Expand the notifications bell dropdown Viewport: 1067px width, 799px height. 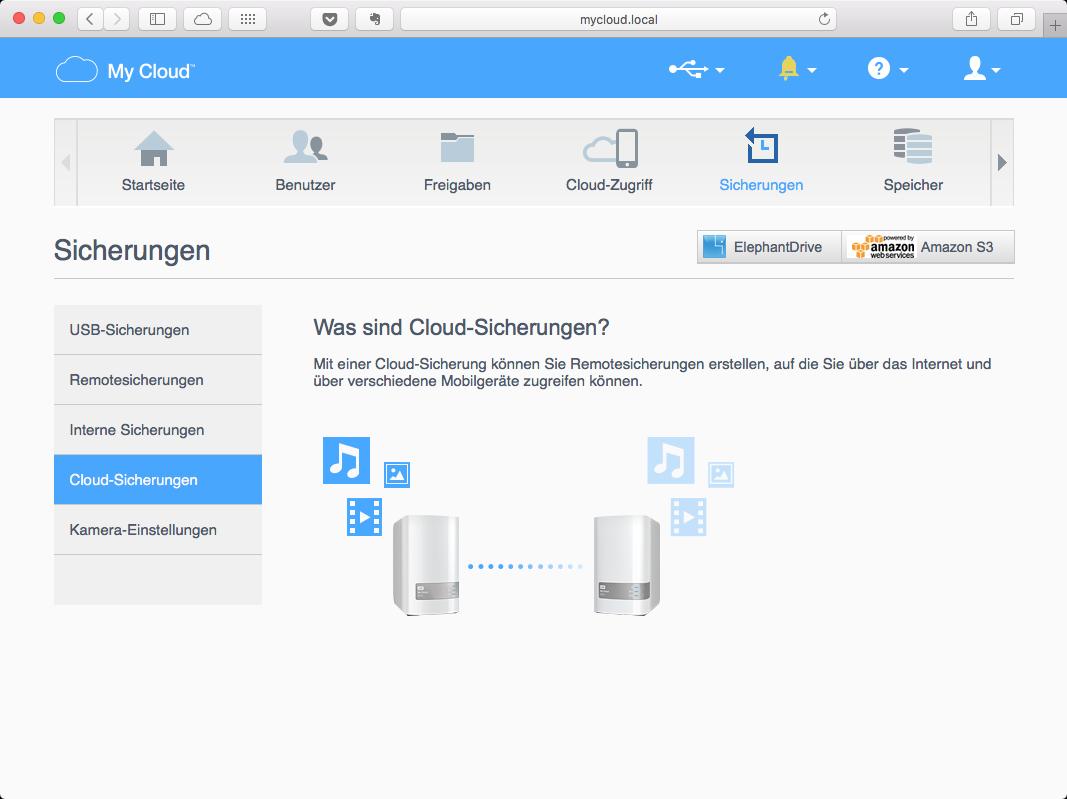[797, 69]
